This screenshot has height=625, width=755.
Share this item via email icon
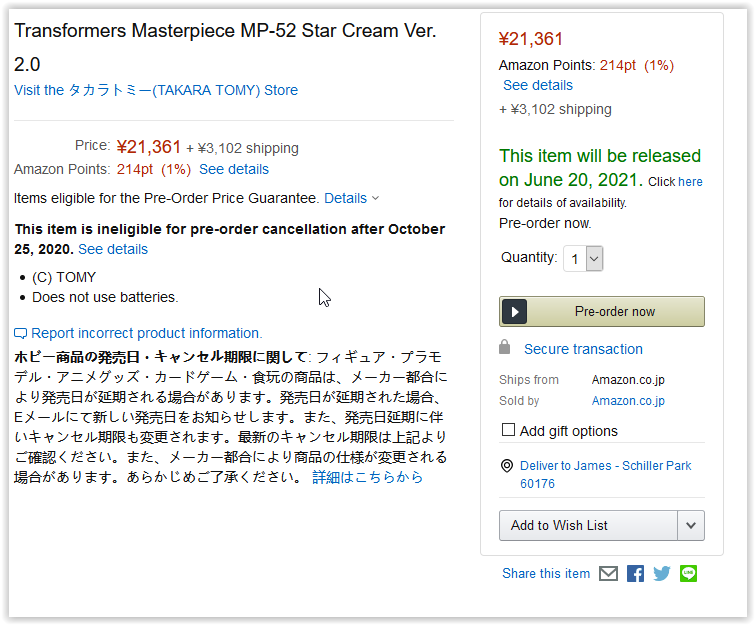pos(608,574)
